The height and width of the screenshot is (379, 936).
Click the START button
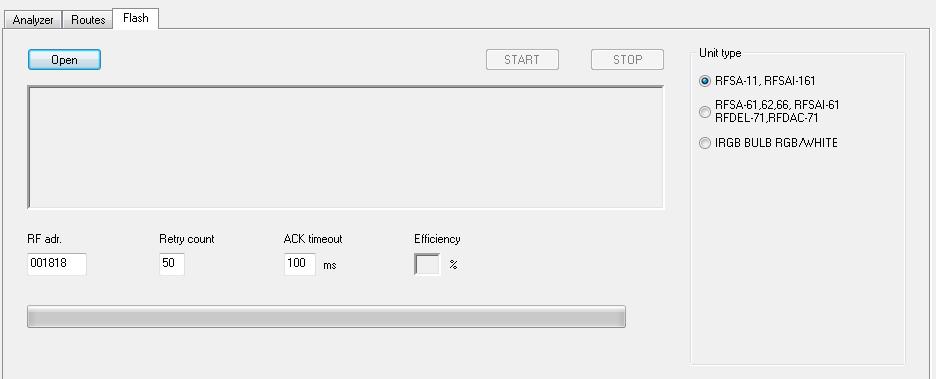[x=522, y=60]
